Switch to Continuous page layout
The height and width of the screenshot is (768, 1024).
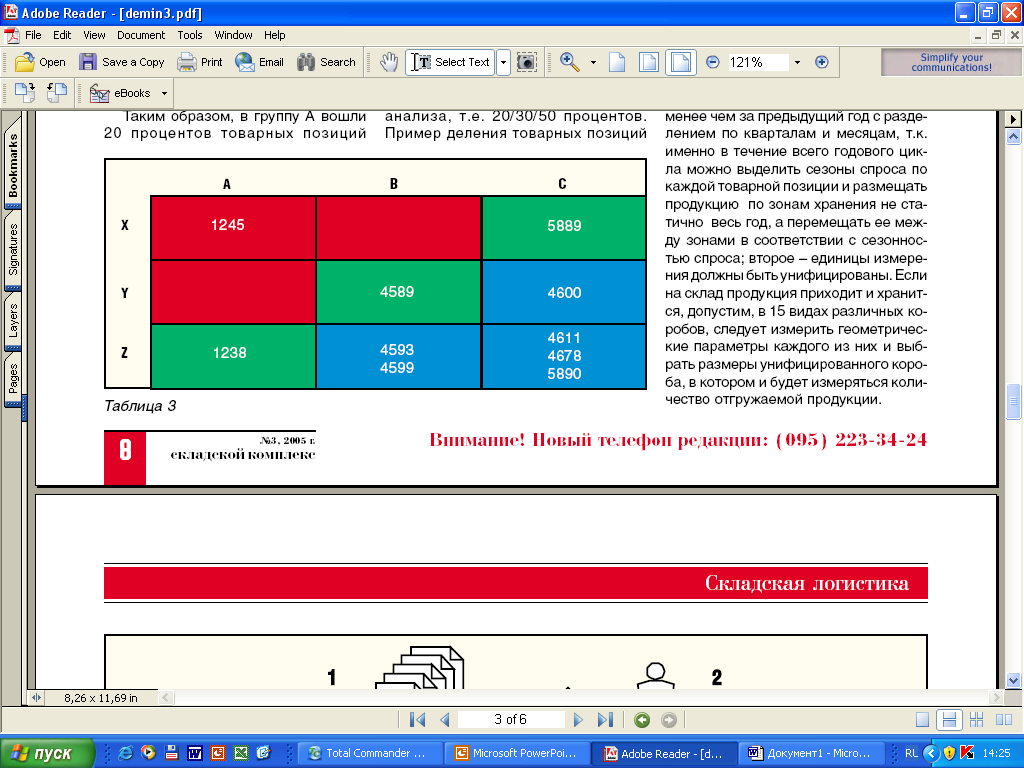click(949, 720)
